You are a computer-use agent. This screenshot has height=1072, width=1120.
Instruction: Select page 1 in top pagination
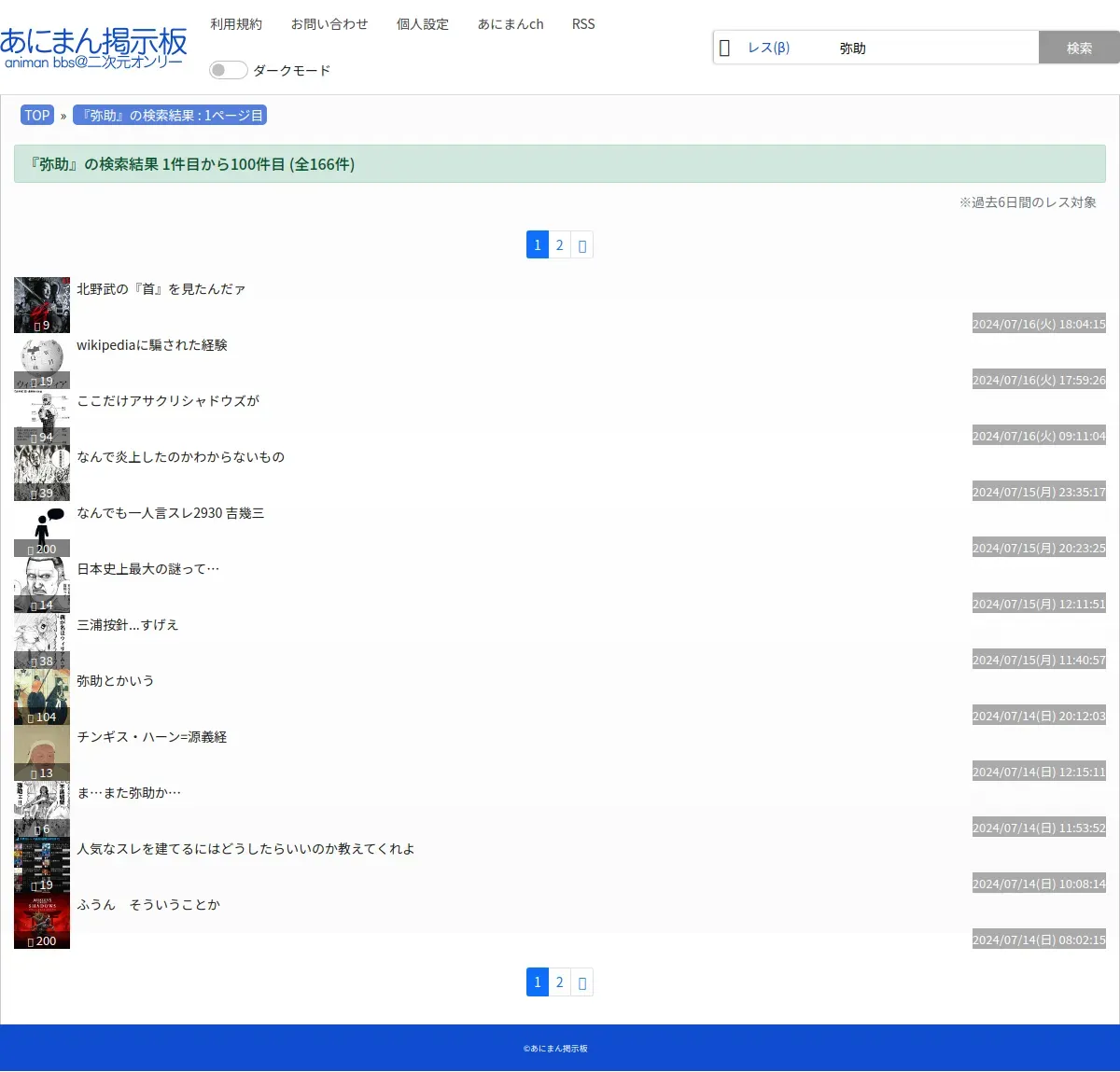(538, 244)
